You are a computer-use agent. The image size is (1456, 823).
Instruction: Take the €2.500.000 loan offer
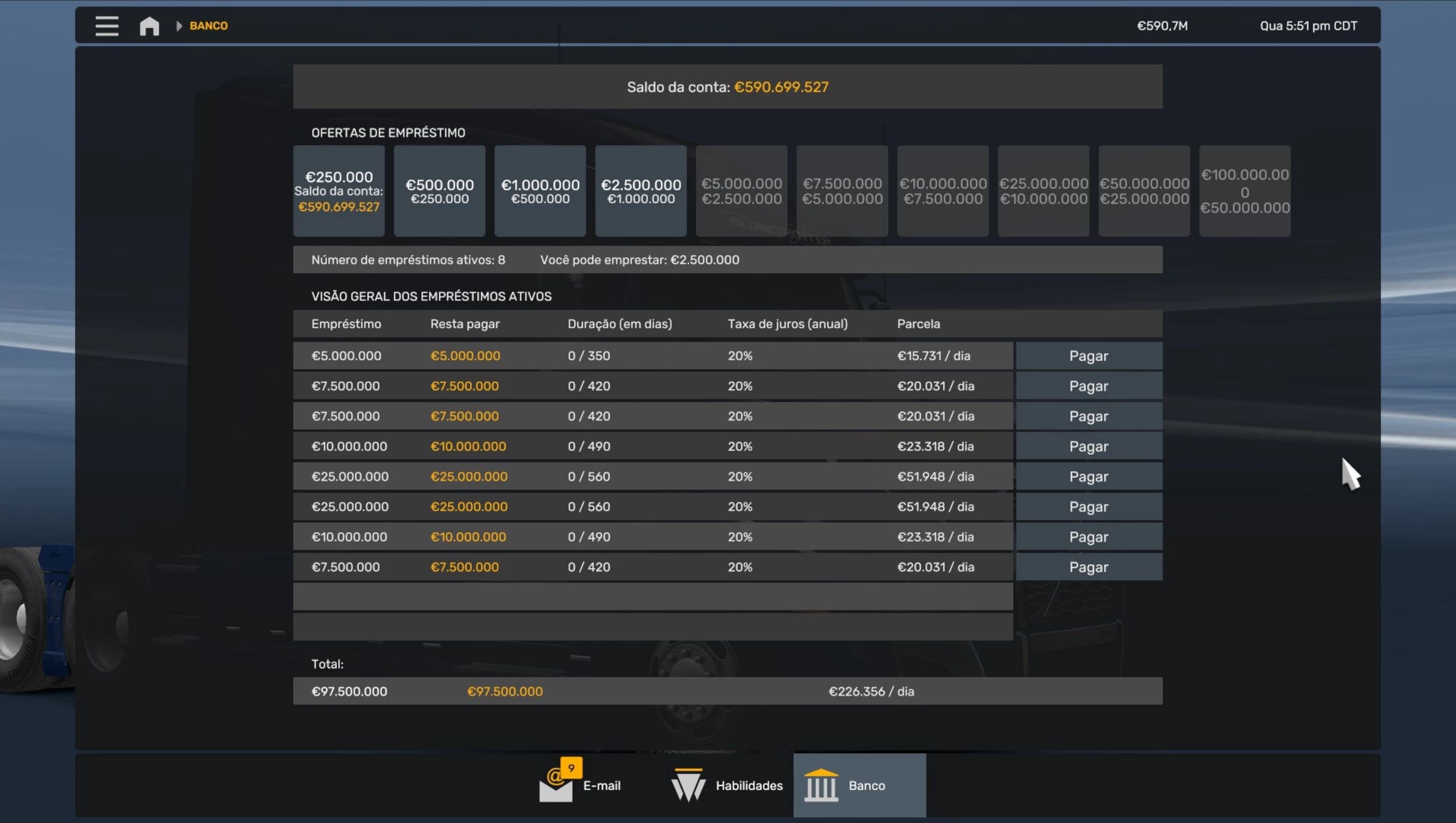(x=641, y=191)
